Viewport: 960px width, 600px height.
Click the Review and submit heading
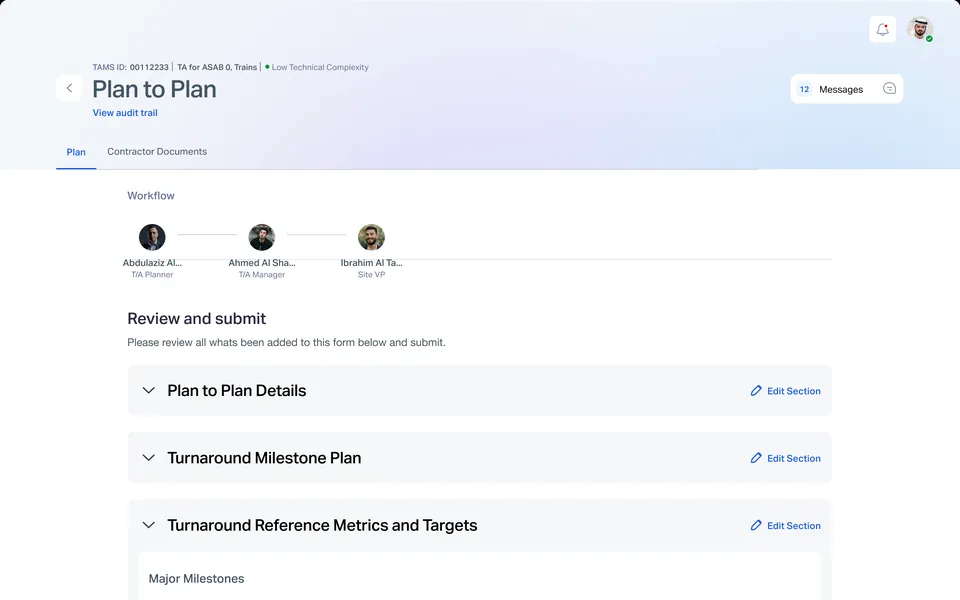pos(197,318)
